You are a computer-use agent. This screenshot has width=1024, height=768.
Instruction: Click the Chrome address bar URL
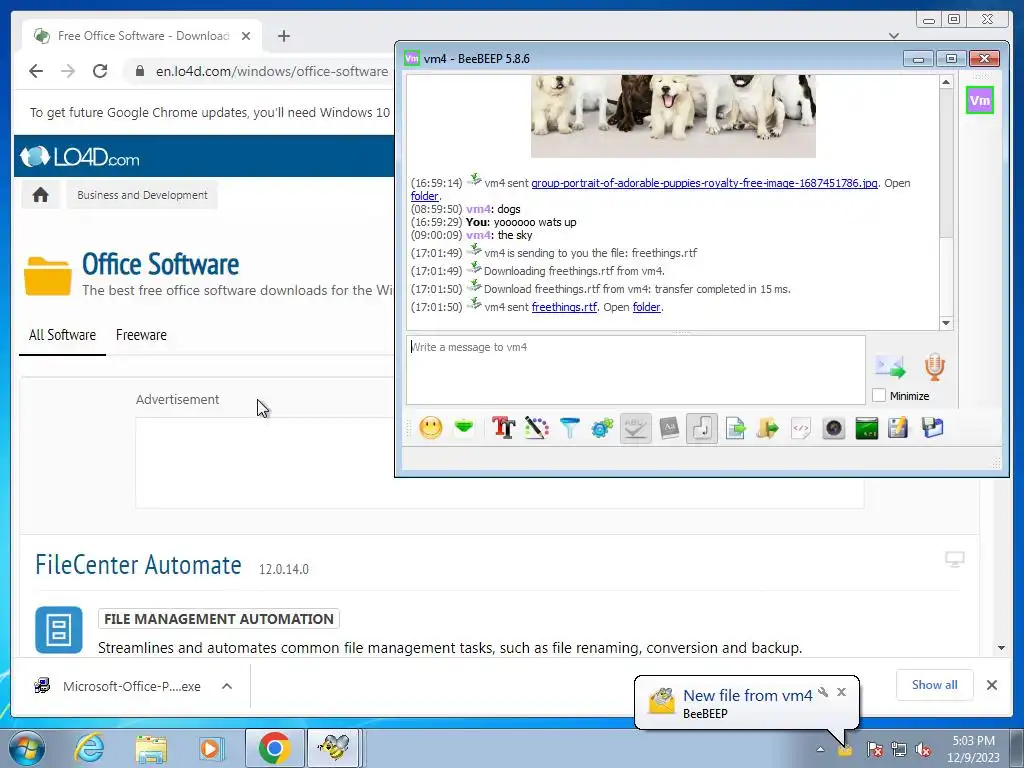pos(272,71)
